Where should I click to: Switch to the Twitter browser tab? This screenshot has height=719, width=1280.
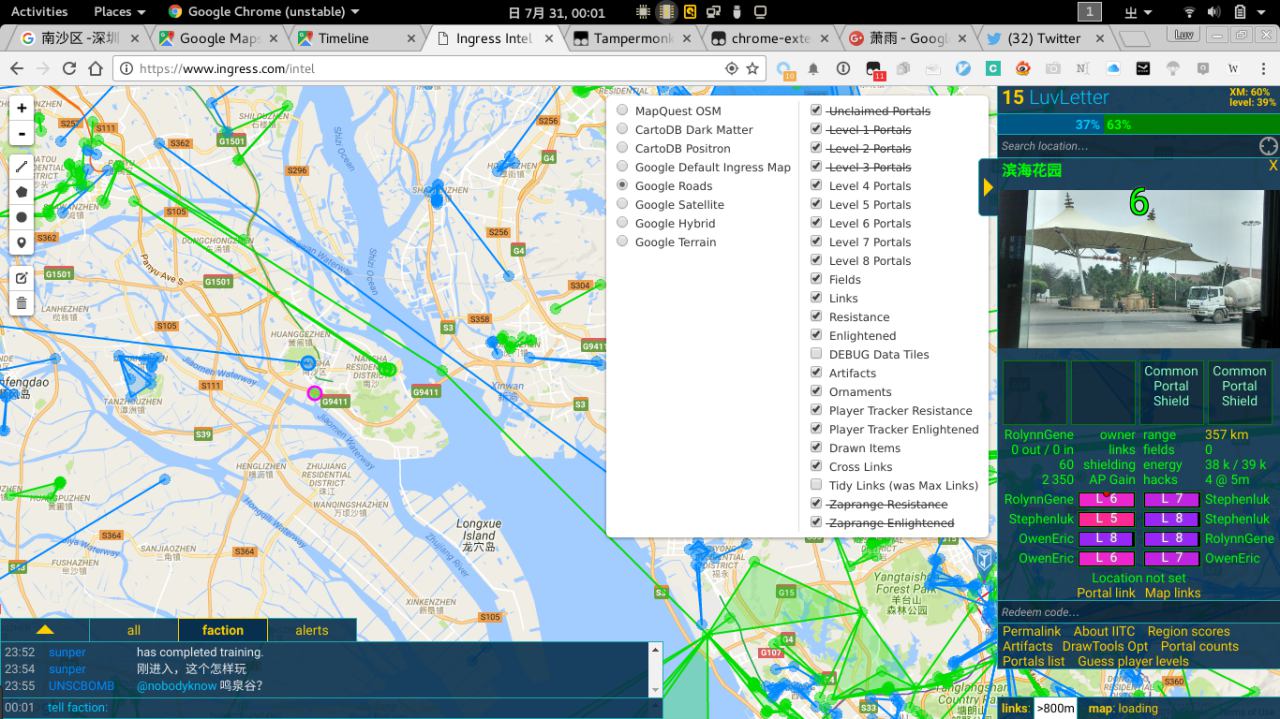[1043, 38]
